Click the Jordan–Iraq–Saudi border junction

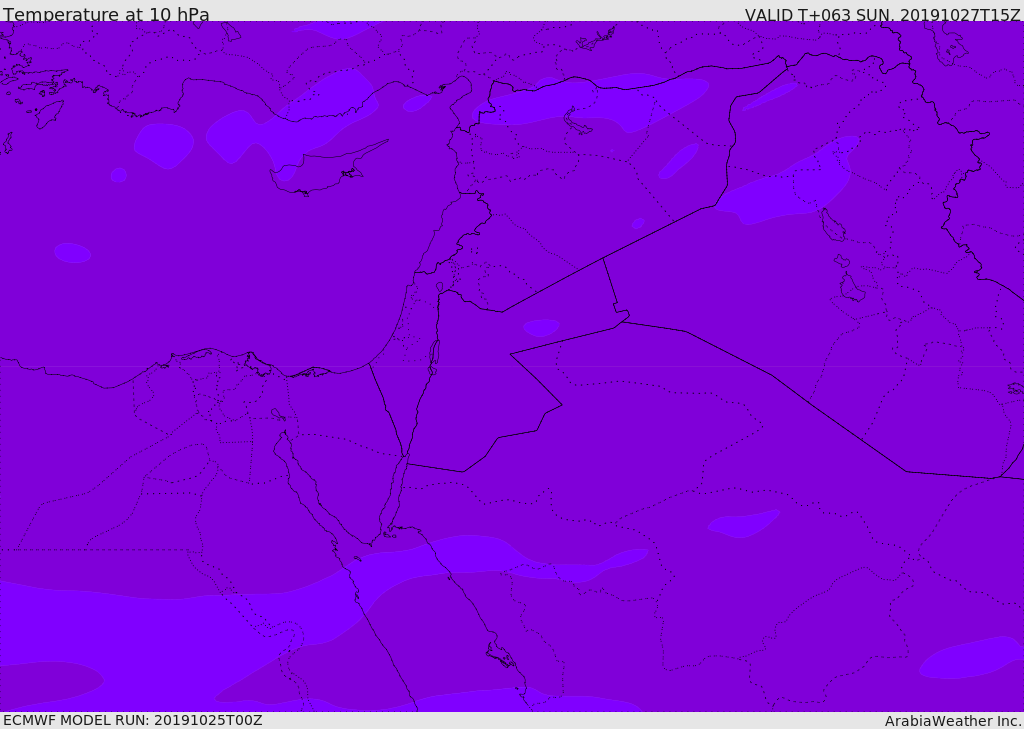(622, 321)
